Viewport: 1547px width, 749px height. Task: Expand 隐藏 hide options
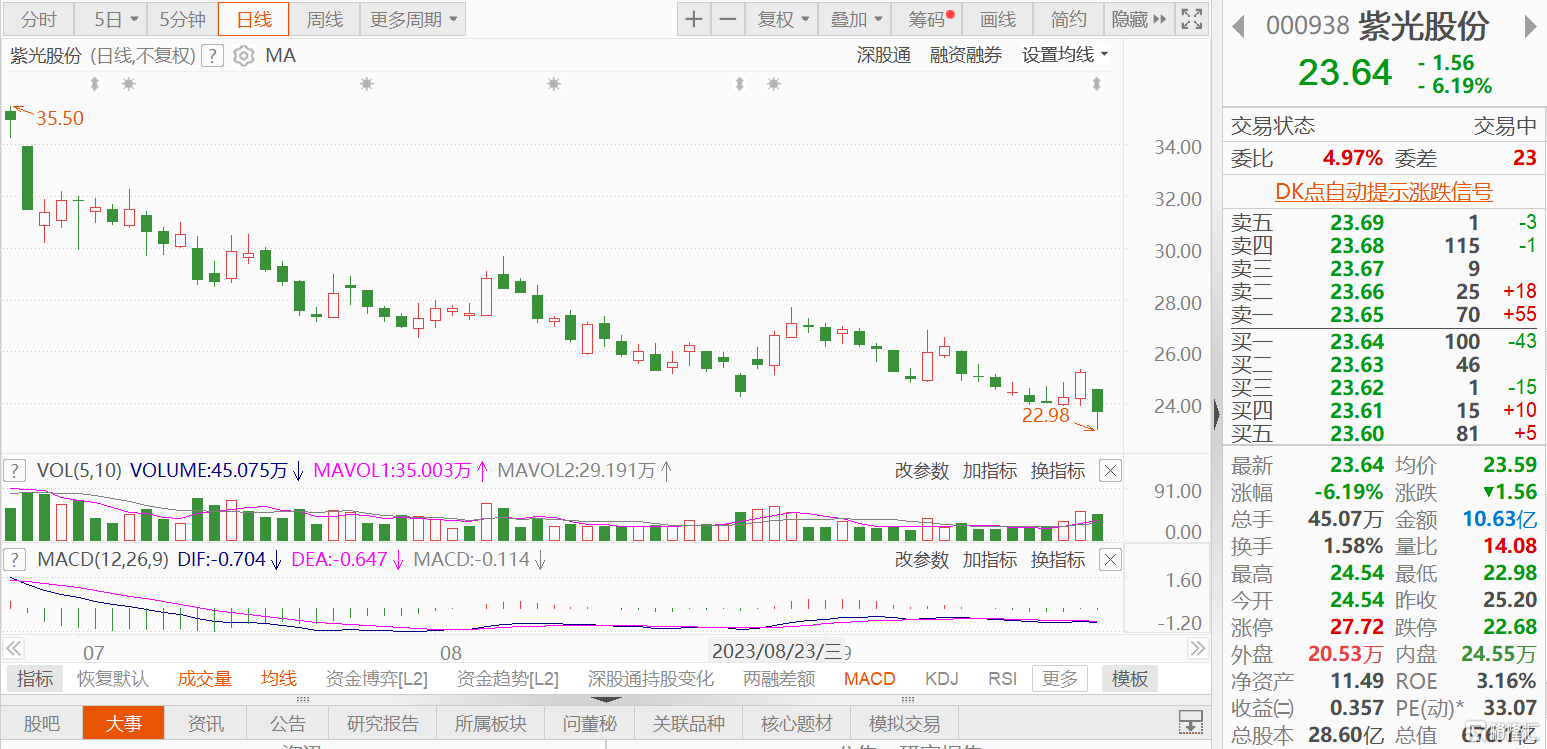(1139, 19)
